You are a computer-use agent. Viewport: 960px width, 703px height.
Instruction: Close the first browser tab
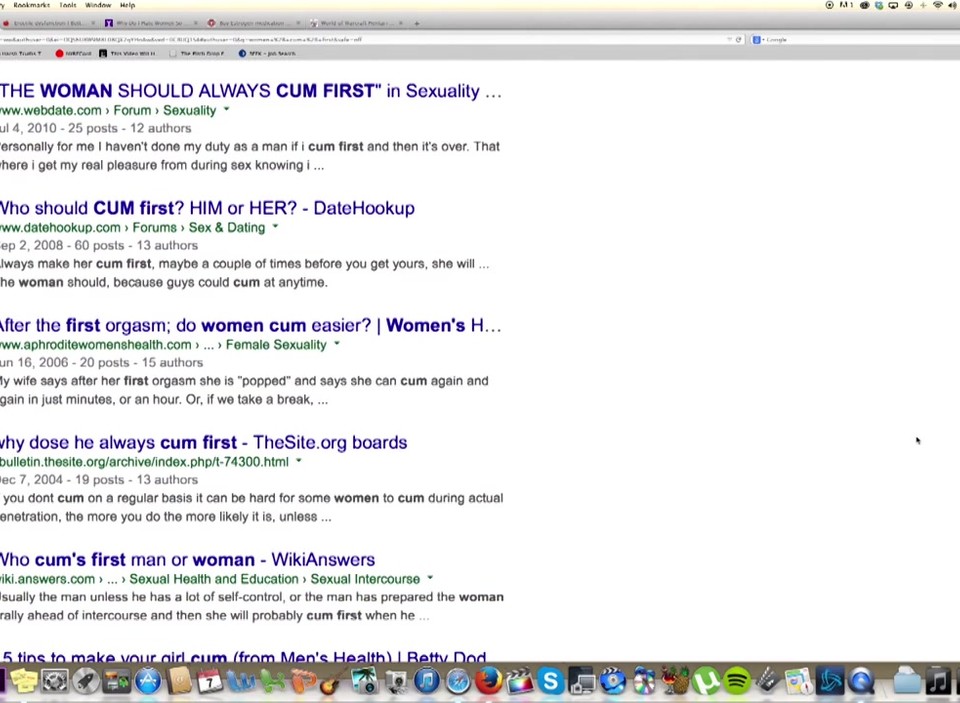[93, 23]
